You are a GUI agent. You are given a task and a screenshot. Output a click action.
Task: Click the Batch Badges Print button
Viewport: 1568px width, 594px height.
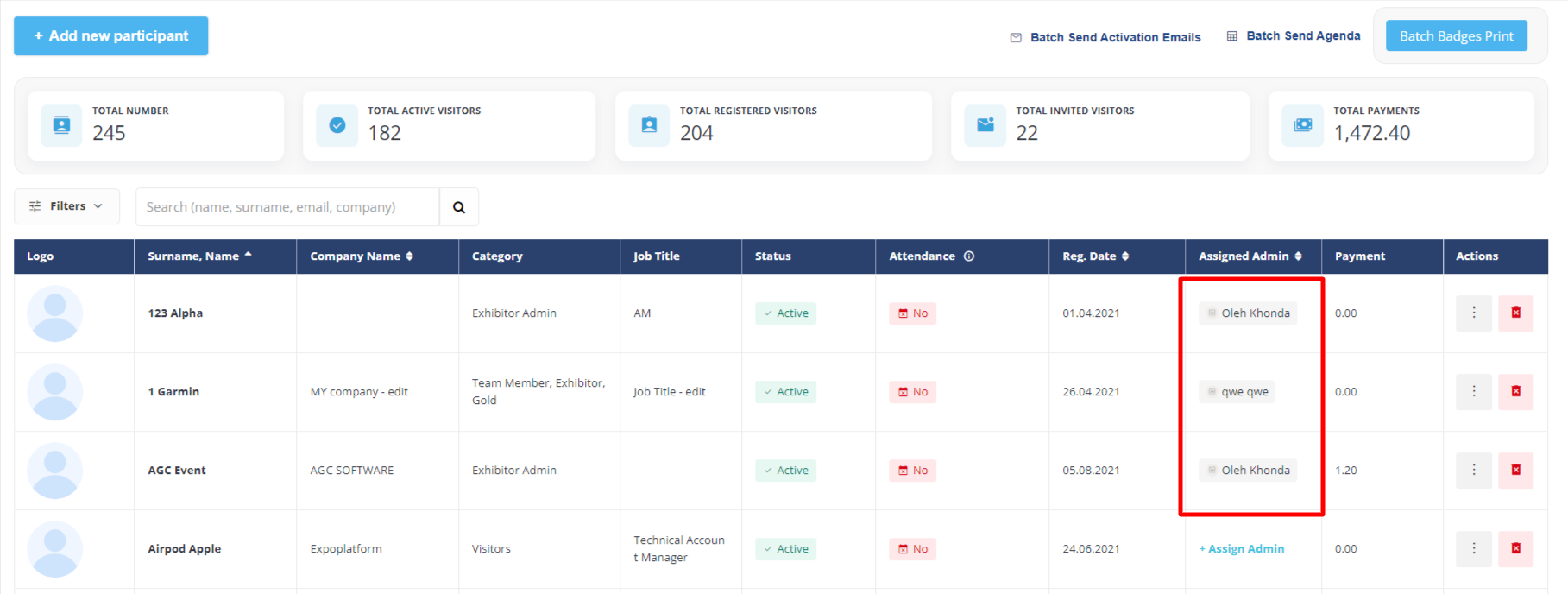tap(1456, 36)
